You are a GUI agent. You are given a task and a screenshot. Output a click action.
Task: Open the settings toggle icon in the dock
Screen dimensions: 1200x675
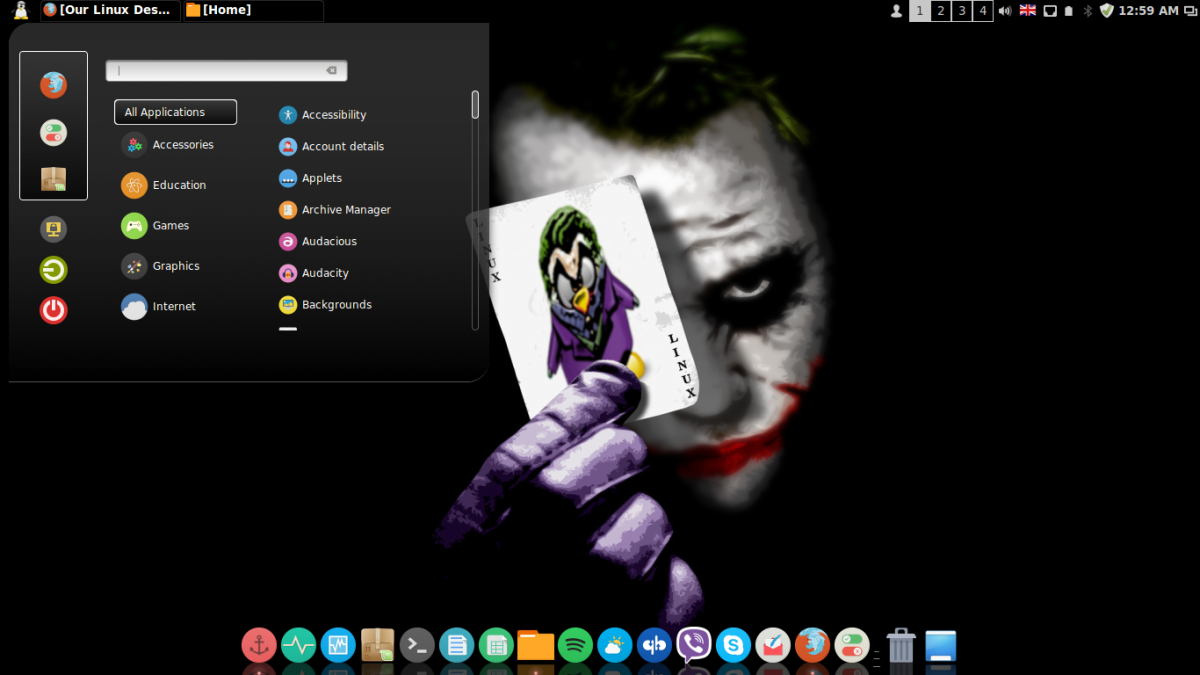tap(852, 645)
